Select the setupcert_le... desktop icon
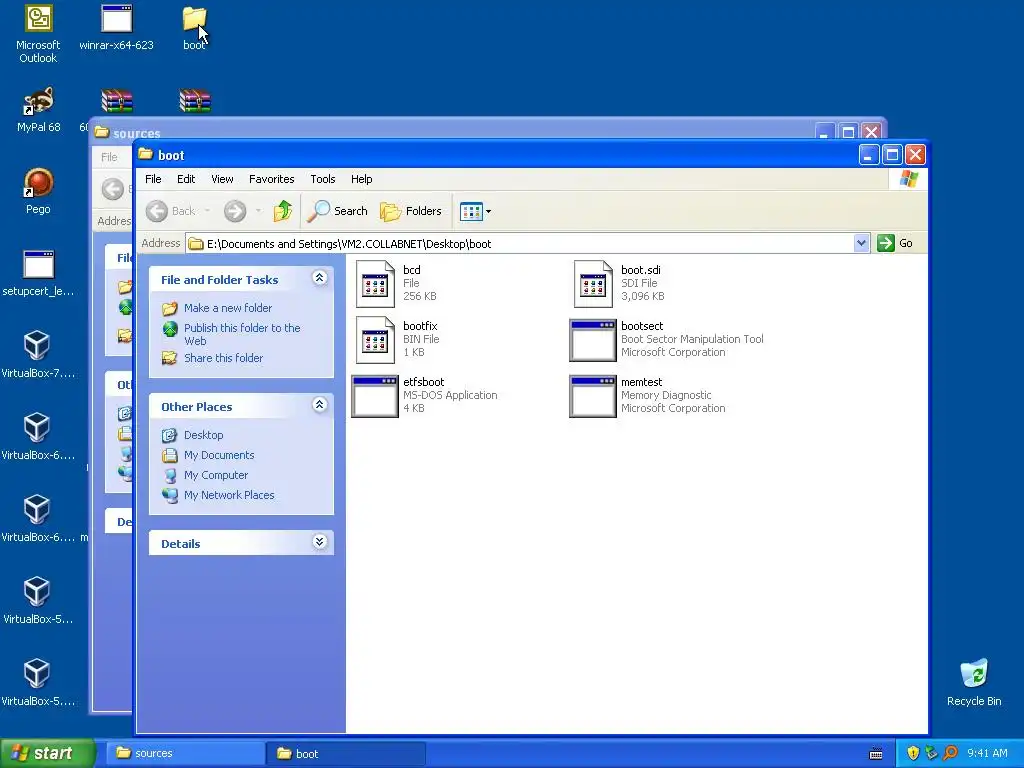Screen dimensions: 1024x768 click(38, 273)
